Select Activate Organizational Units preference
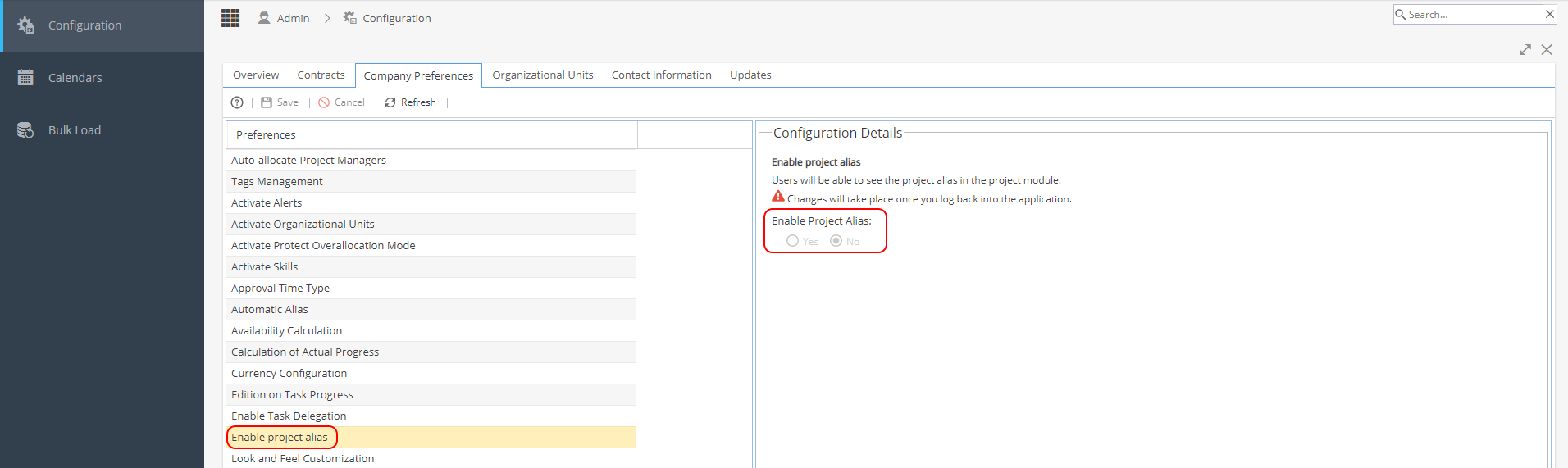Screen dimensions: 1568x468 [x=431, y=225]
